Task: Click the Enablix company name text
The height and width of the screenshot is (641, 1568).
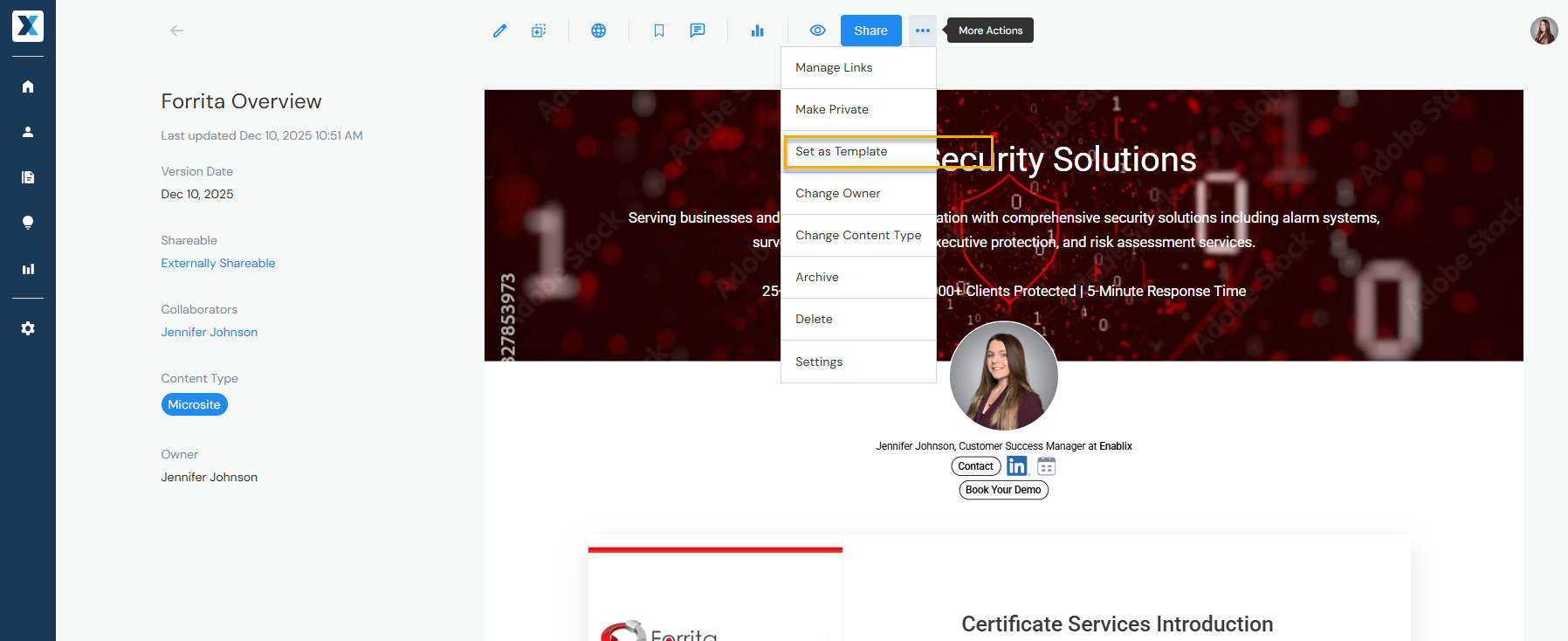Action: coord(1116,446)
